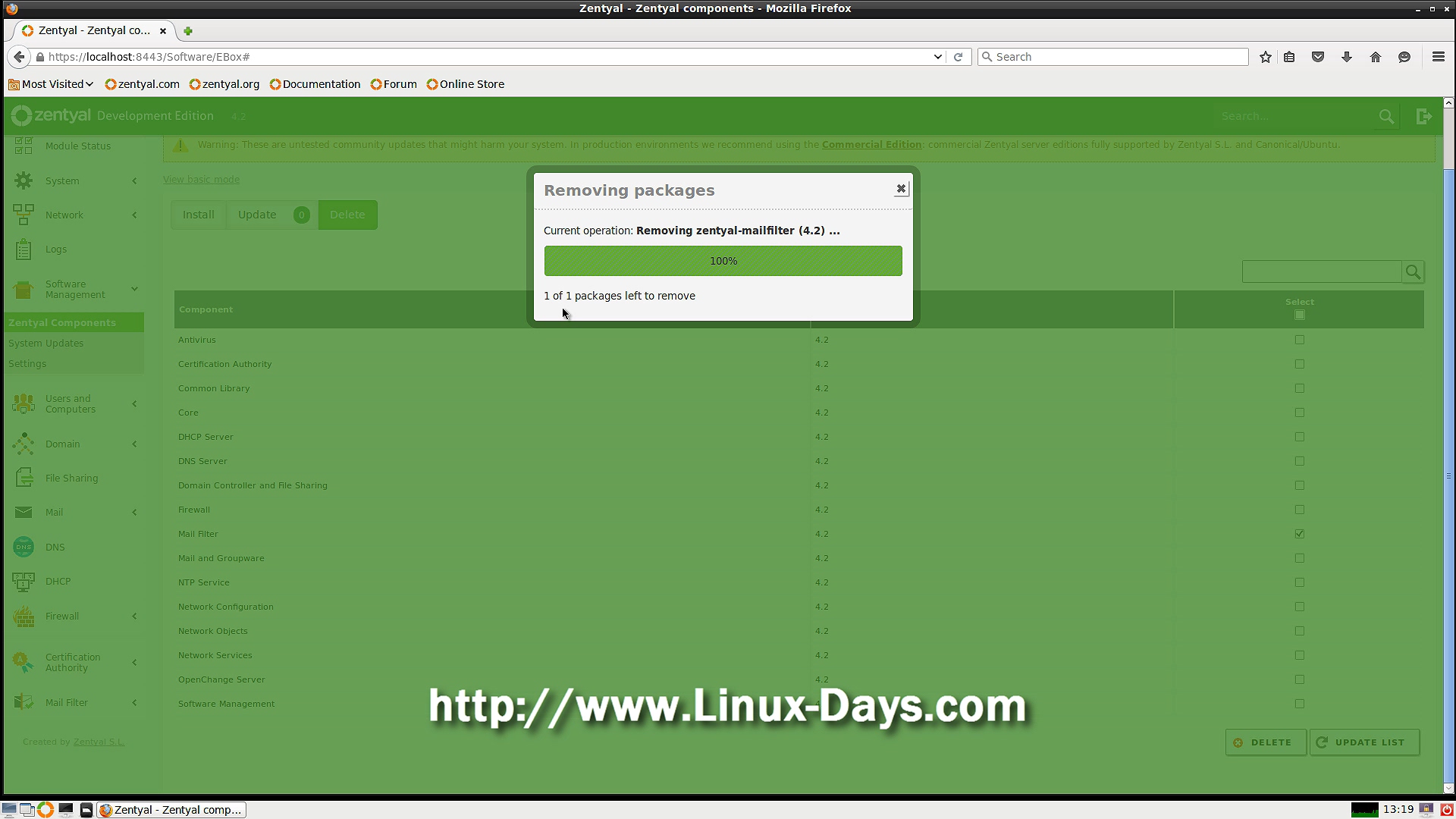Check the NTP Service checkbox
Screen dimensions: 1456x819
point(1300,582)
